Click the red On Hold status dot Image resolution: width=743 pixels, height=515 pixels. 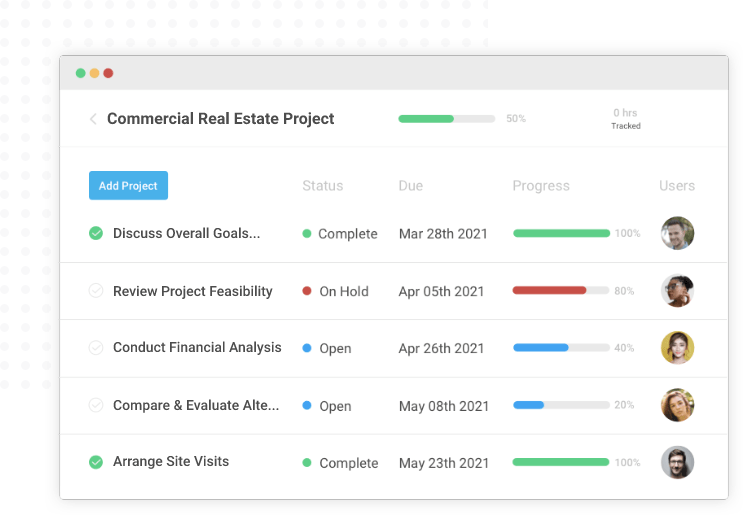coord(307,291)
